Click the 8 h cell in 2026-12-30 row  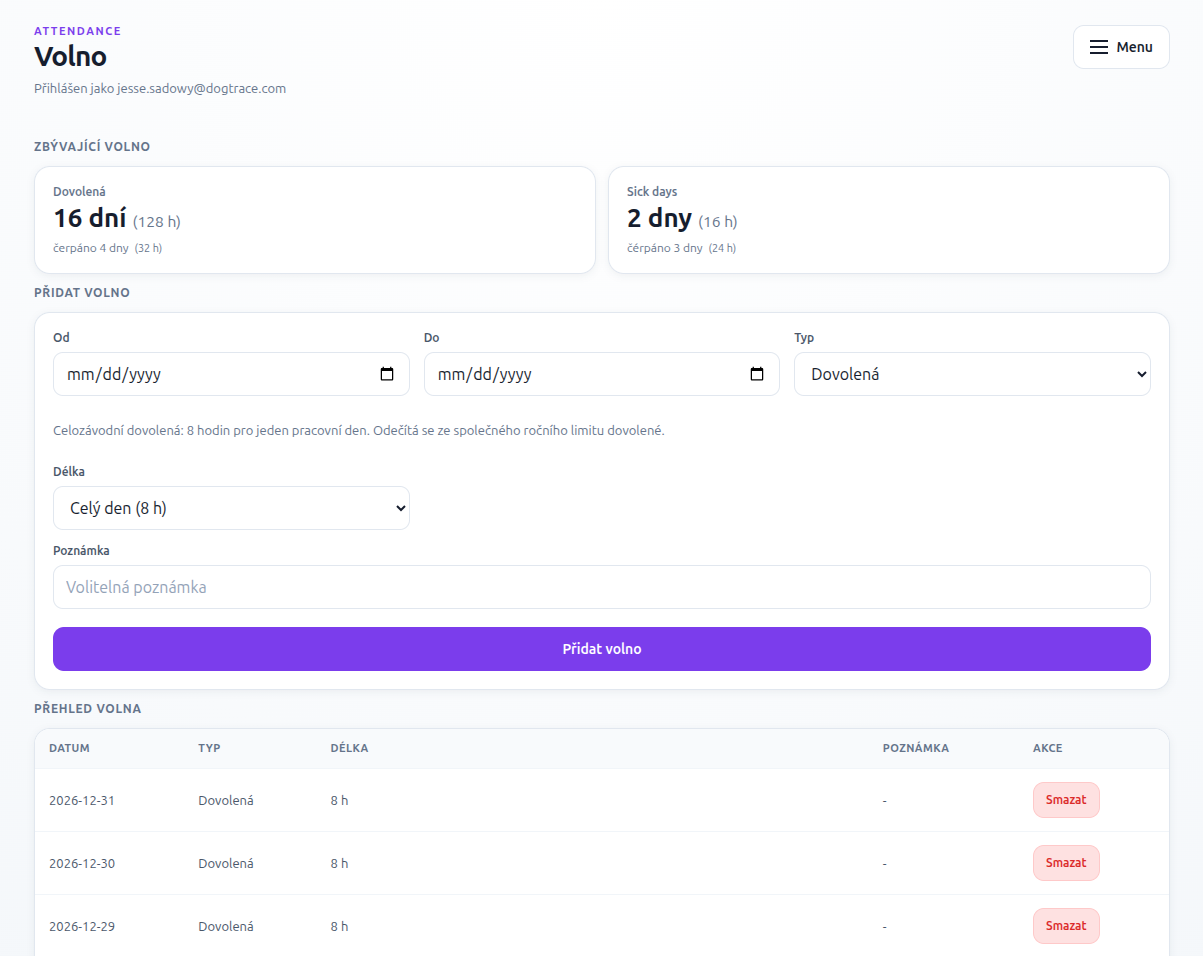(339, 864)
